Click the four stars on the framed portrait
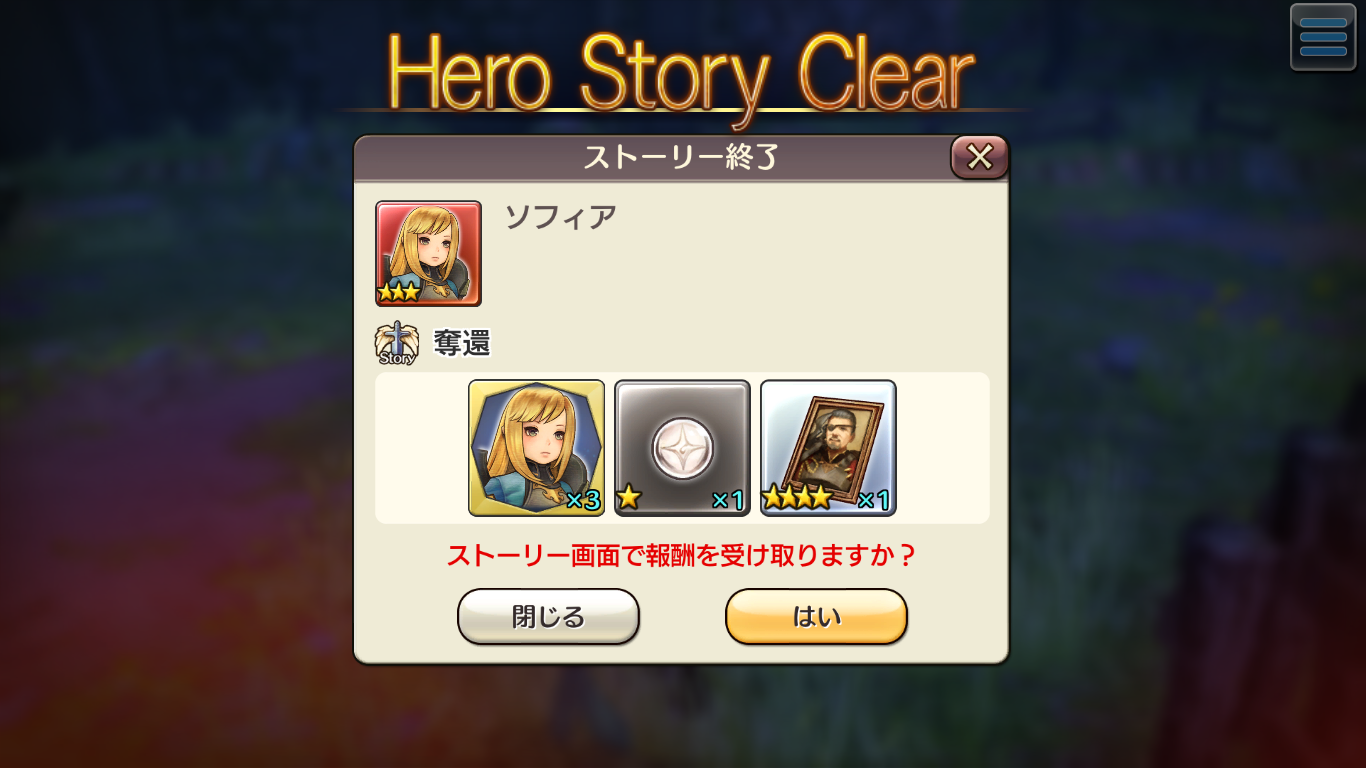The height and width of the screenshot is (768, 1366). point(797,497)
